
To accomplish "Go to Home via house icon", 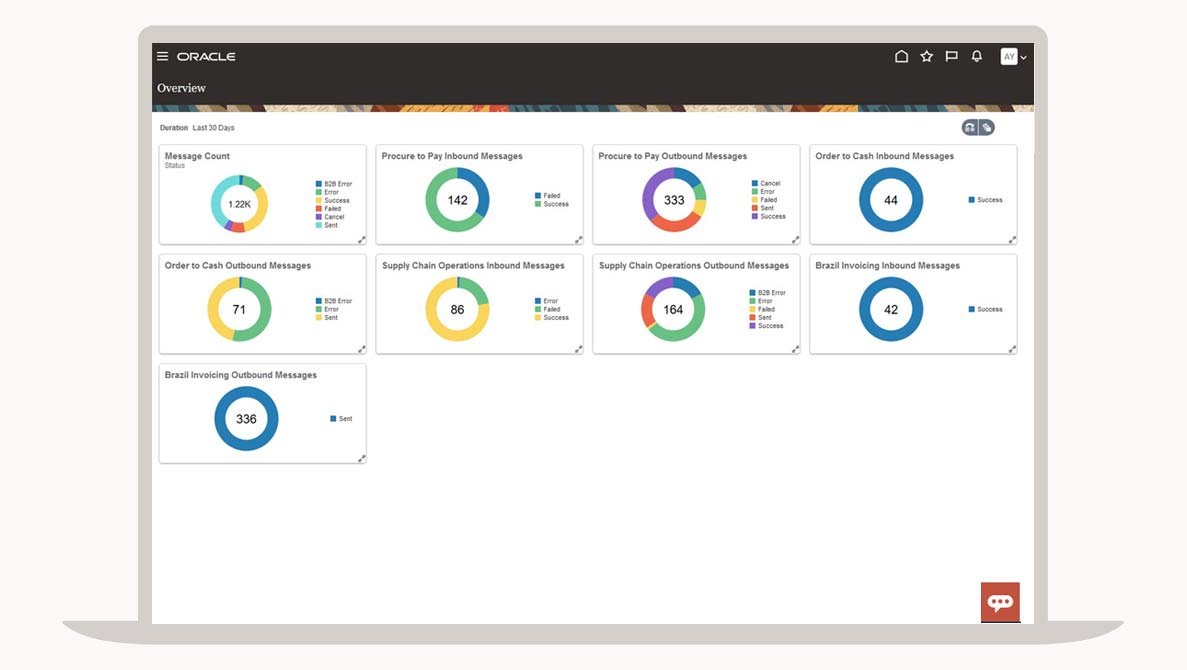I will coord(901,57).
